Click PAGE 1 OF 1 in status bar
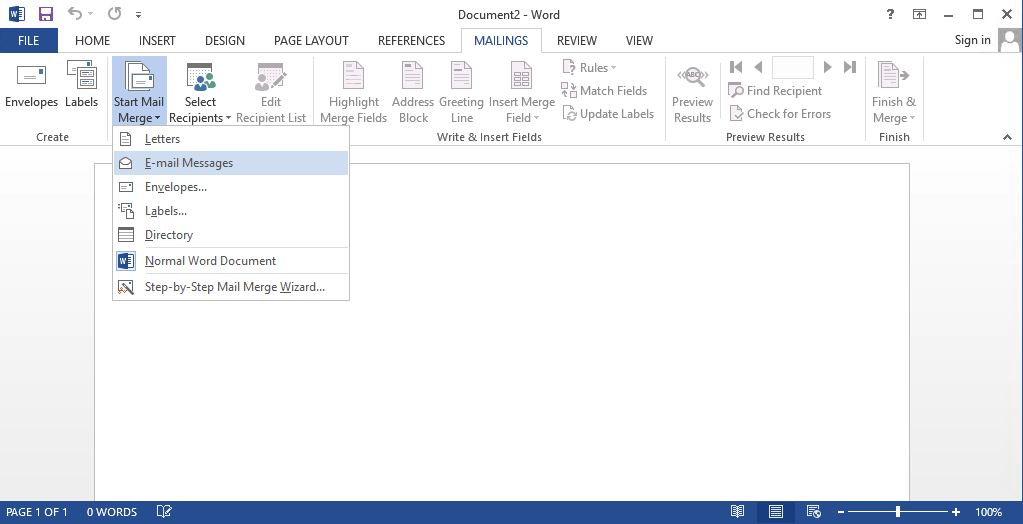Image resolution: width=1023 pixels, height=524 pixels. coord(37,512)
